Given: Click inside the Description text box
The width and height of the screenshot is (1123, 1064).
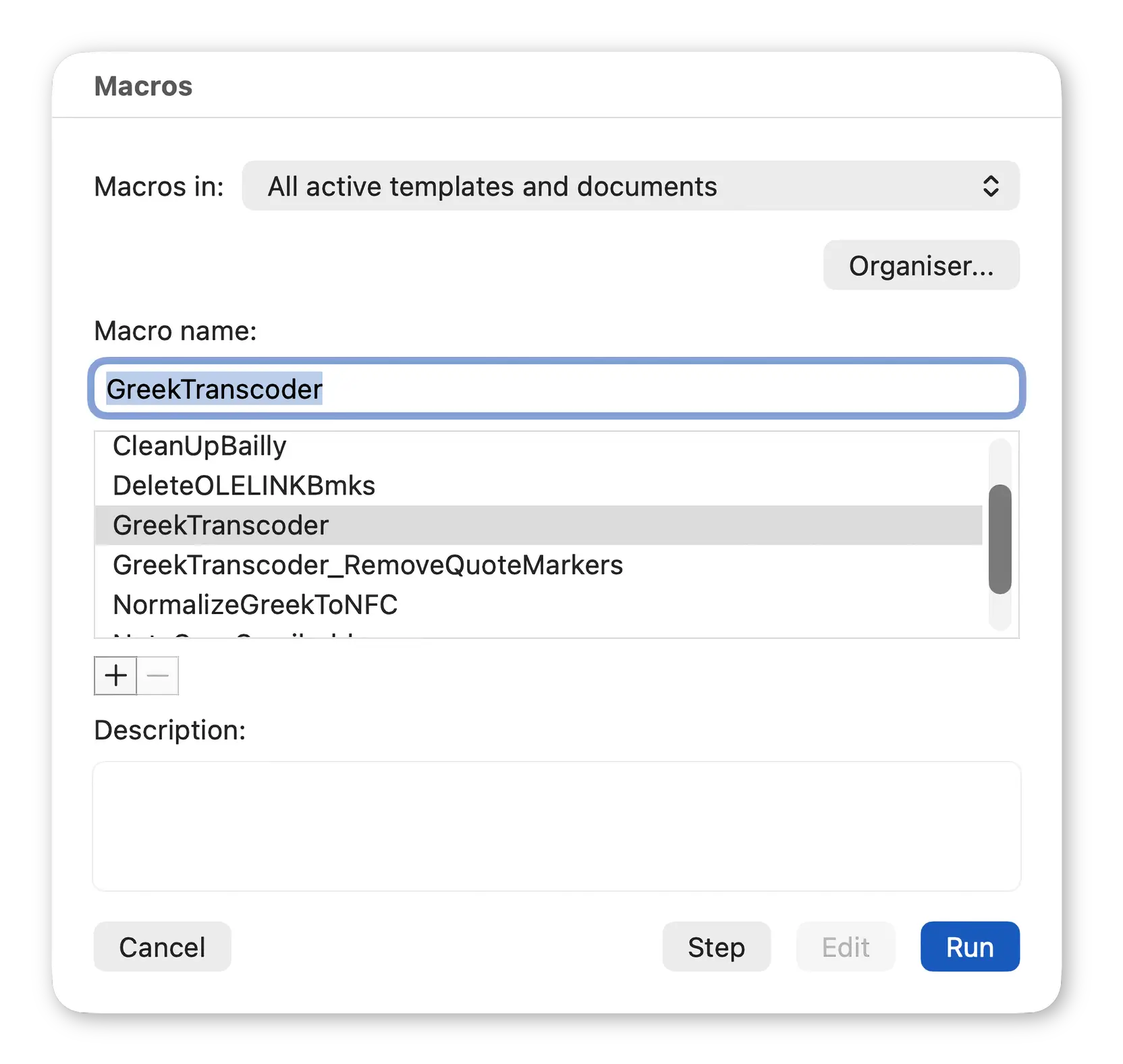Looking at the screenshot, I should coord(557,826).
